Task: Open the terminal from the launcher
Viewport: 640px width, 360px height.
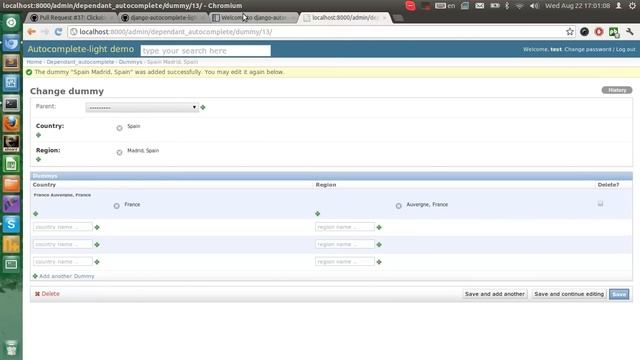Action: click(x=11, y=103)
